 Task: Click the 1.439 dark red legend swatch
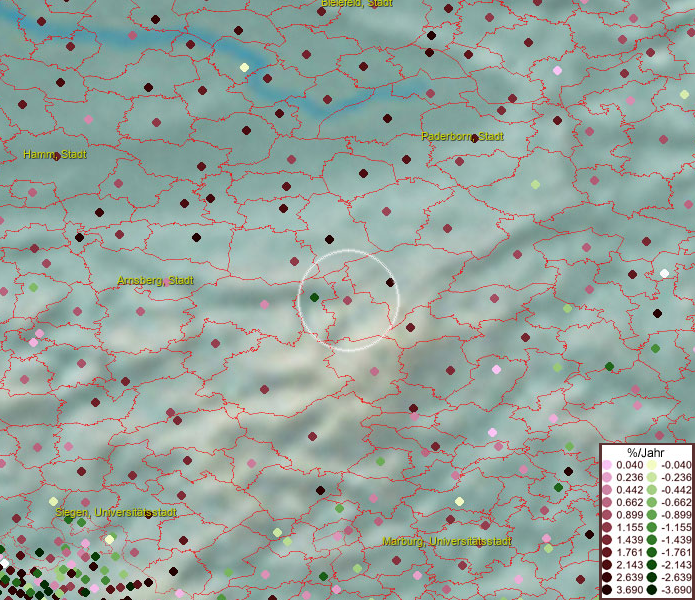tap(607, 540)
